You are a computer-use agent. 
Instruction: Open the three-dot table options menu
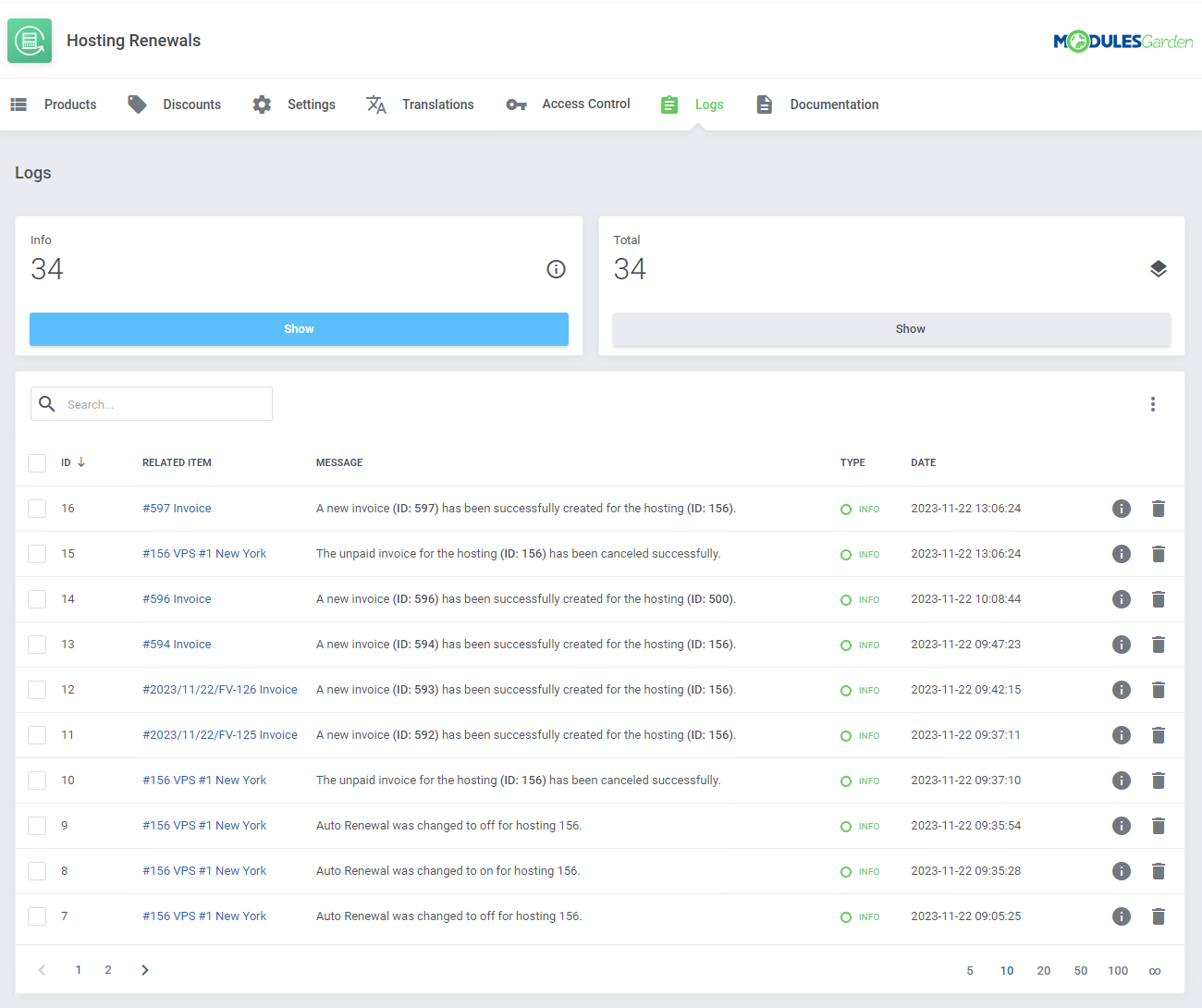pos(1153,404)
